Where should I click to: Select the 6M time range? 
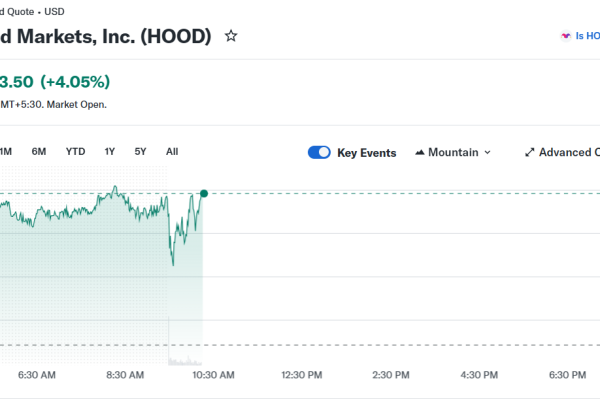click(39, 152)
